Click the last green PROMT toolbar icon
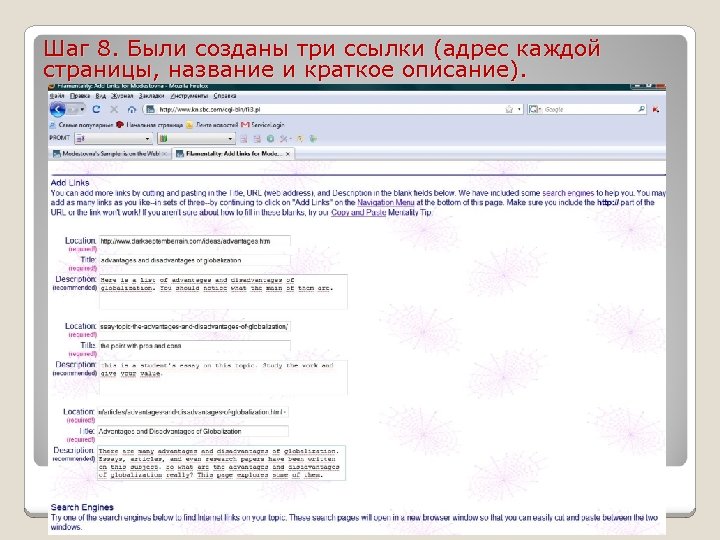This screenshot has width=720, height=540. [x=313, y=138]
